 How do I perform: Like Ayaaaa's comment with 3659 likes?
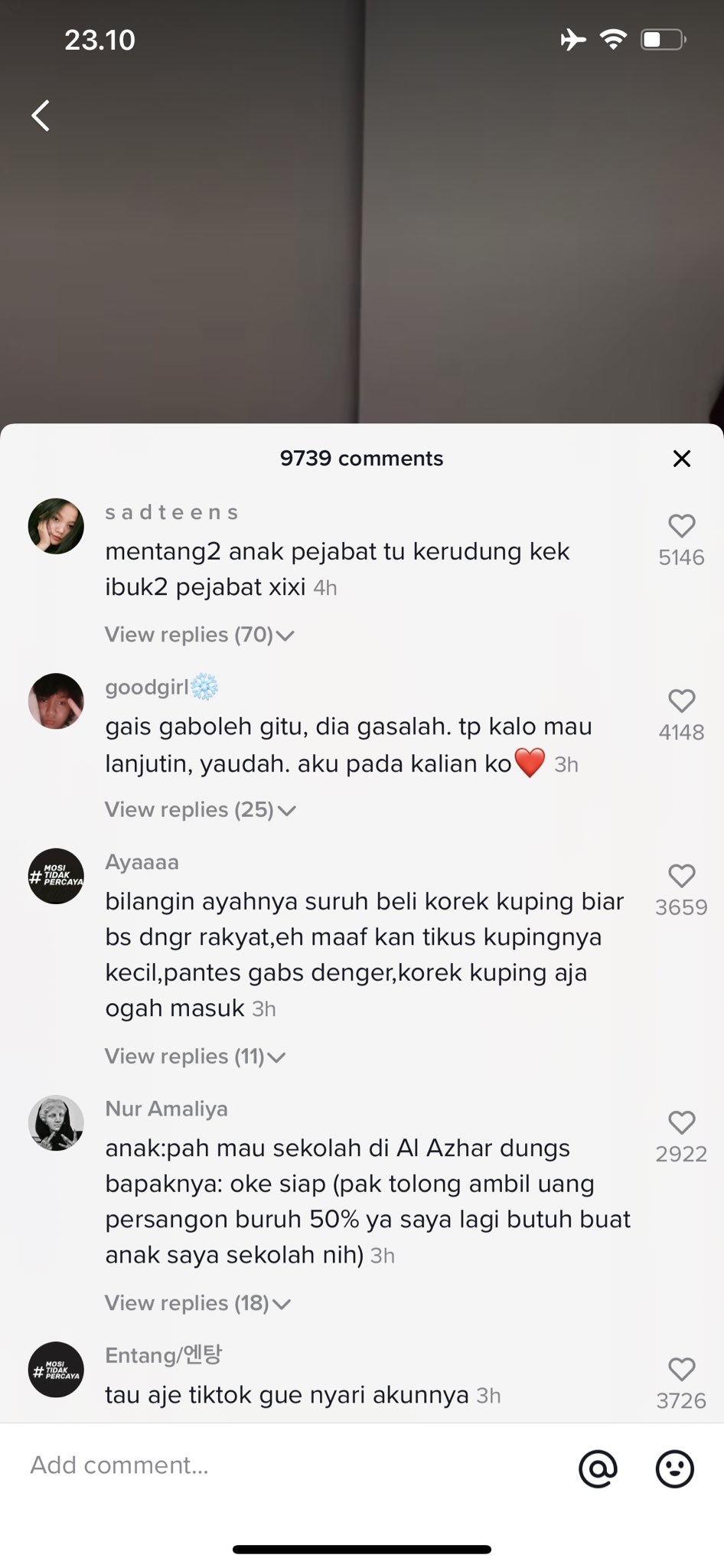pyautogui.click(x=681, y=875)
